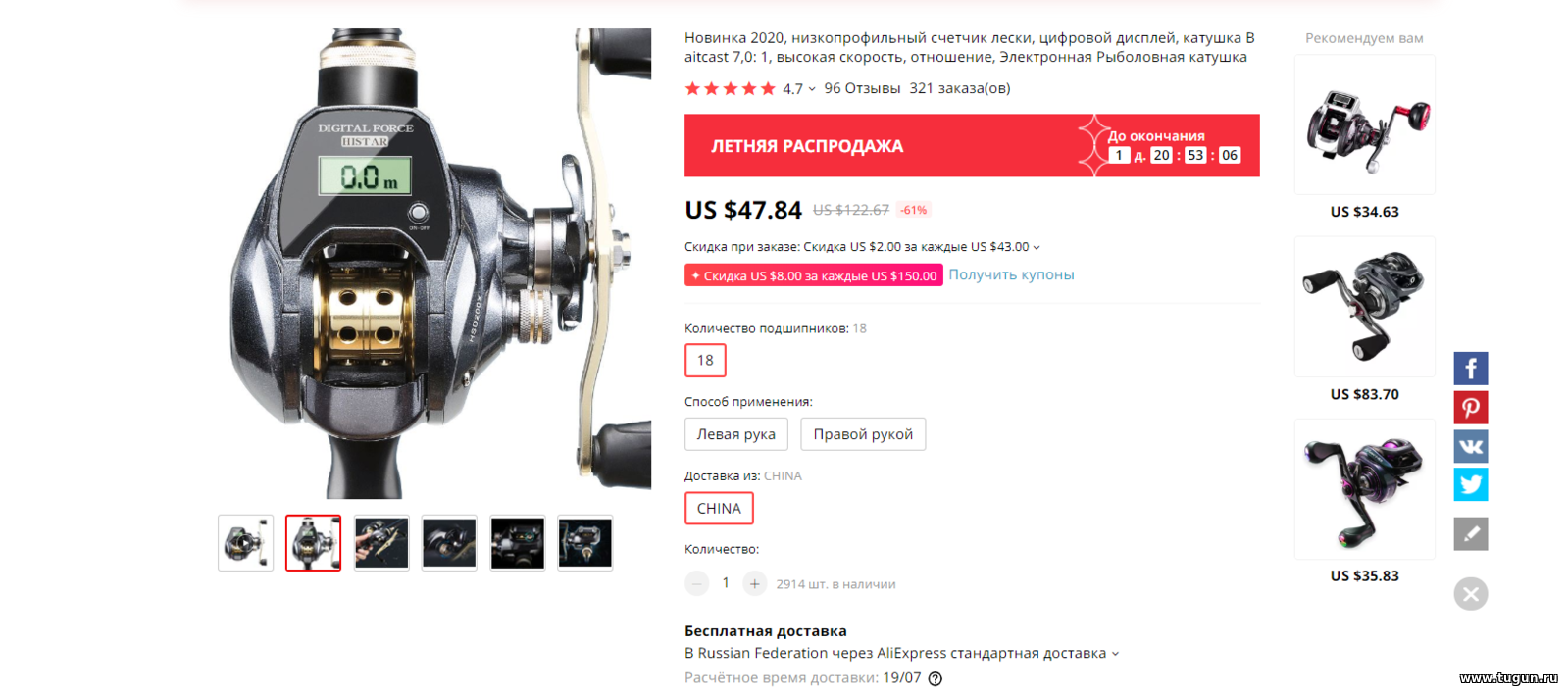Open the AliExpress delivery method dropdown

click(1115, 654)
